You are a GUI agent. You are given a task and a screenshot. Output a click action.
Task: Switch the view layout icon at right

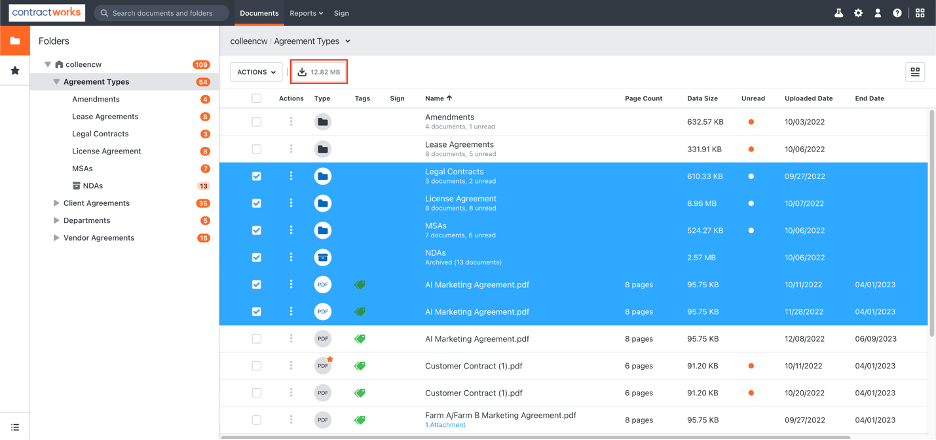[915, 72]
